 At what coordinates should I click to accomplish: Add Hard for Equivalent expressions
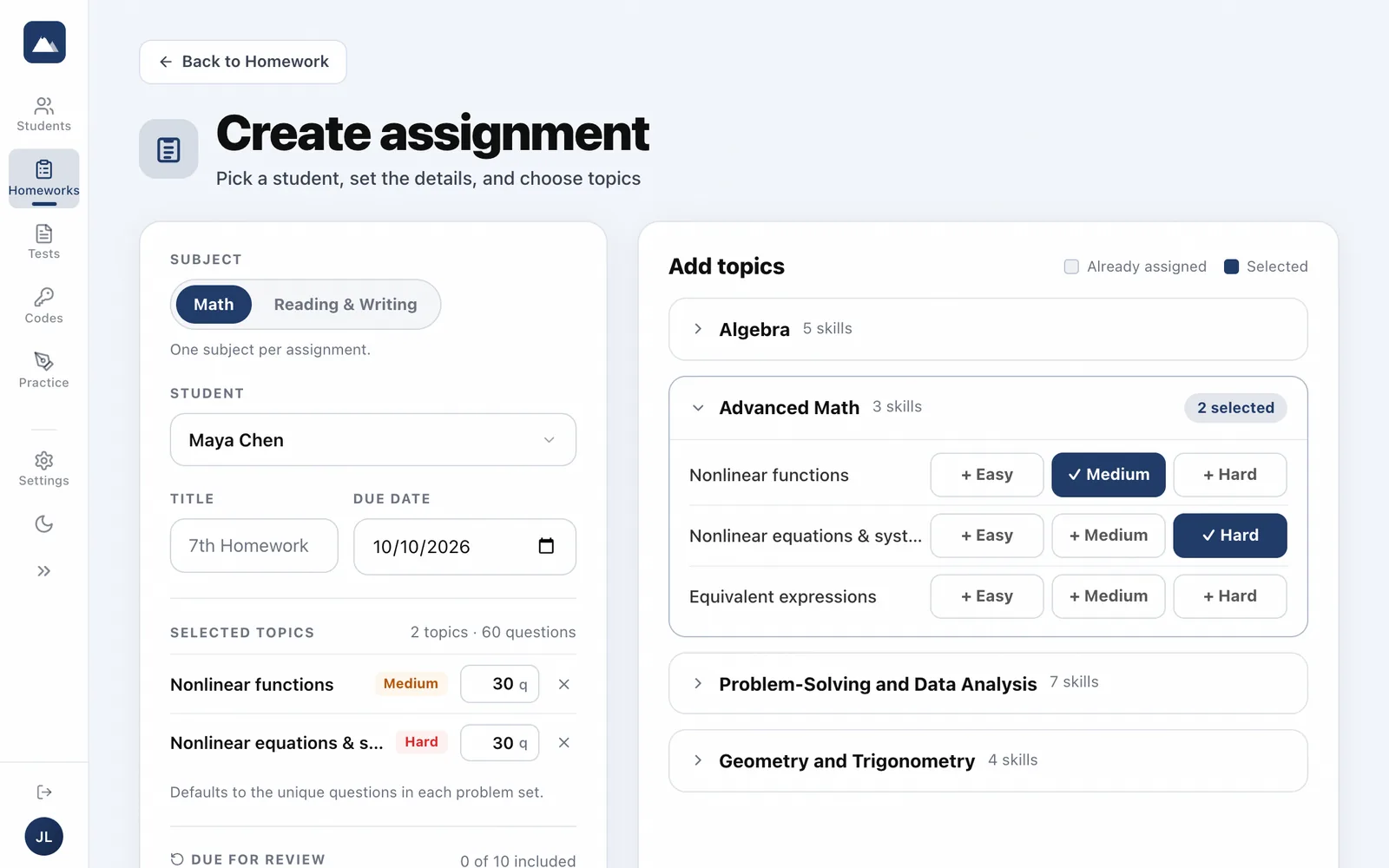(1230, 596)
